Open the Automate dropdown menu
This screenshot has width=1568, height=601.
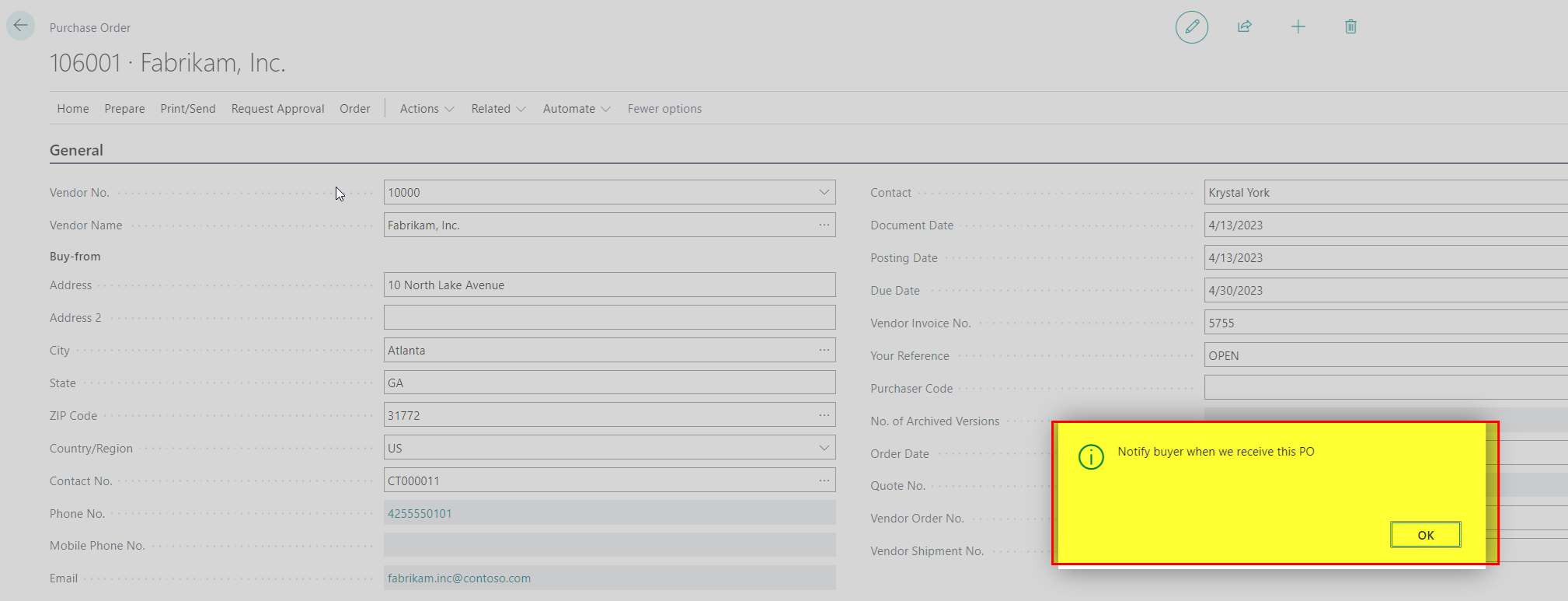[577, 109]
